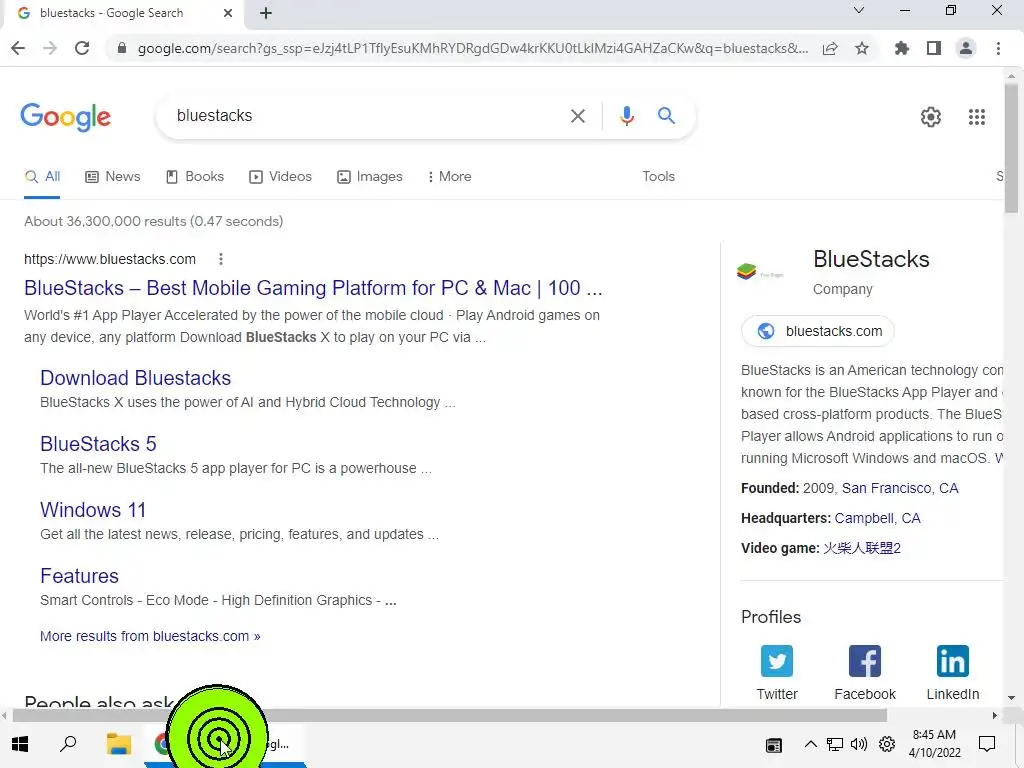1024x768 pixels.
Task: Open the BlueStacks 5 sitelink
Action: [x=98, y=444]
